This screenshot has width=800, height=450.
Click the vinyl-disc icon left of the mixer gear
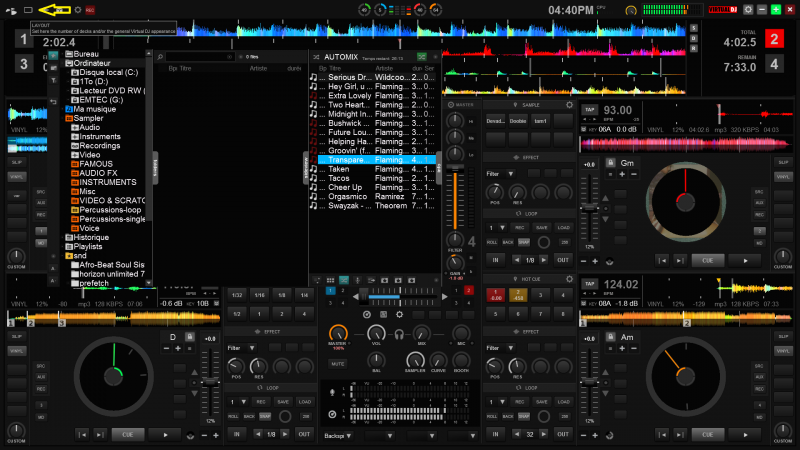click(367, 314)
